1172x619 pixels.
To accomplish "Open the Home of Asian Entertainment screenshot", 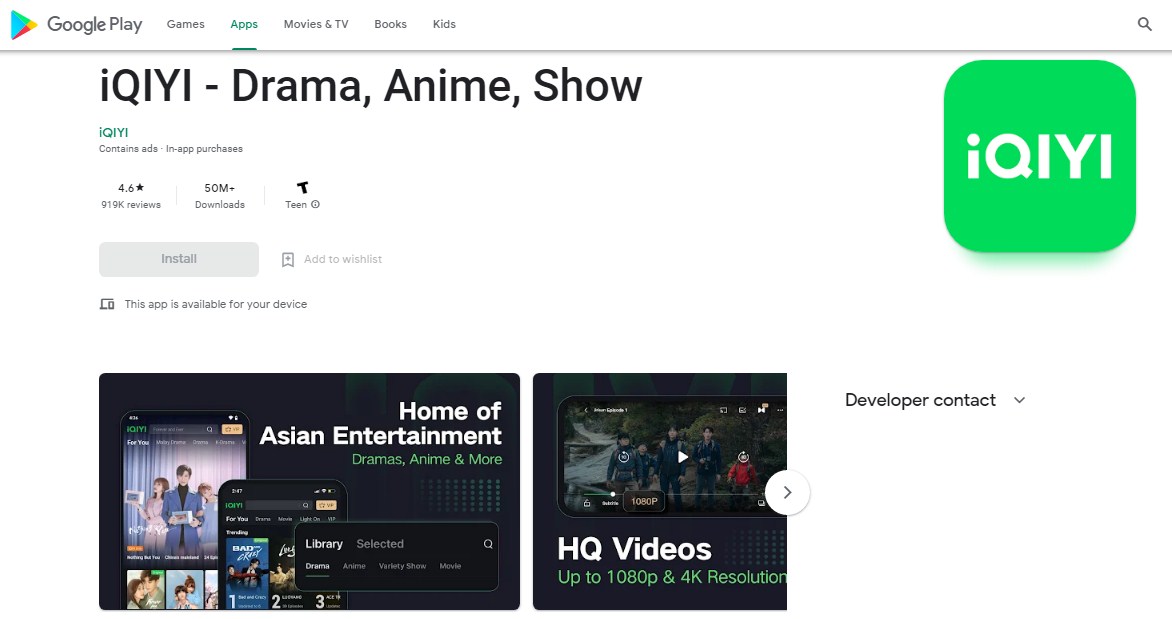I will click(309, 492).
